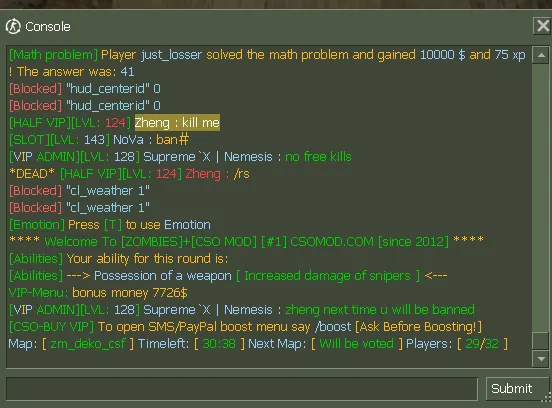The image size is (552, 408).
Task: Click the scrollbar thumb near the bottom
Action: click(x=541, y=341)
